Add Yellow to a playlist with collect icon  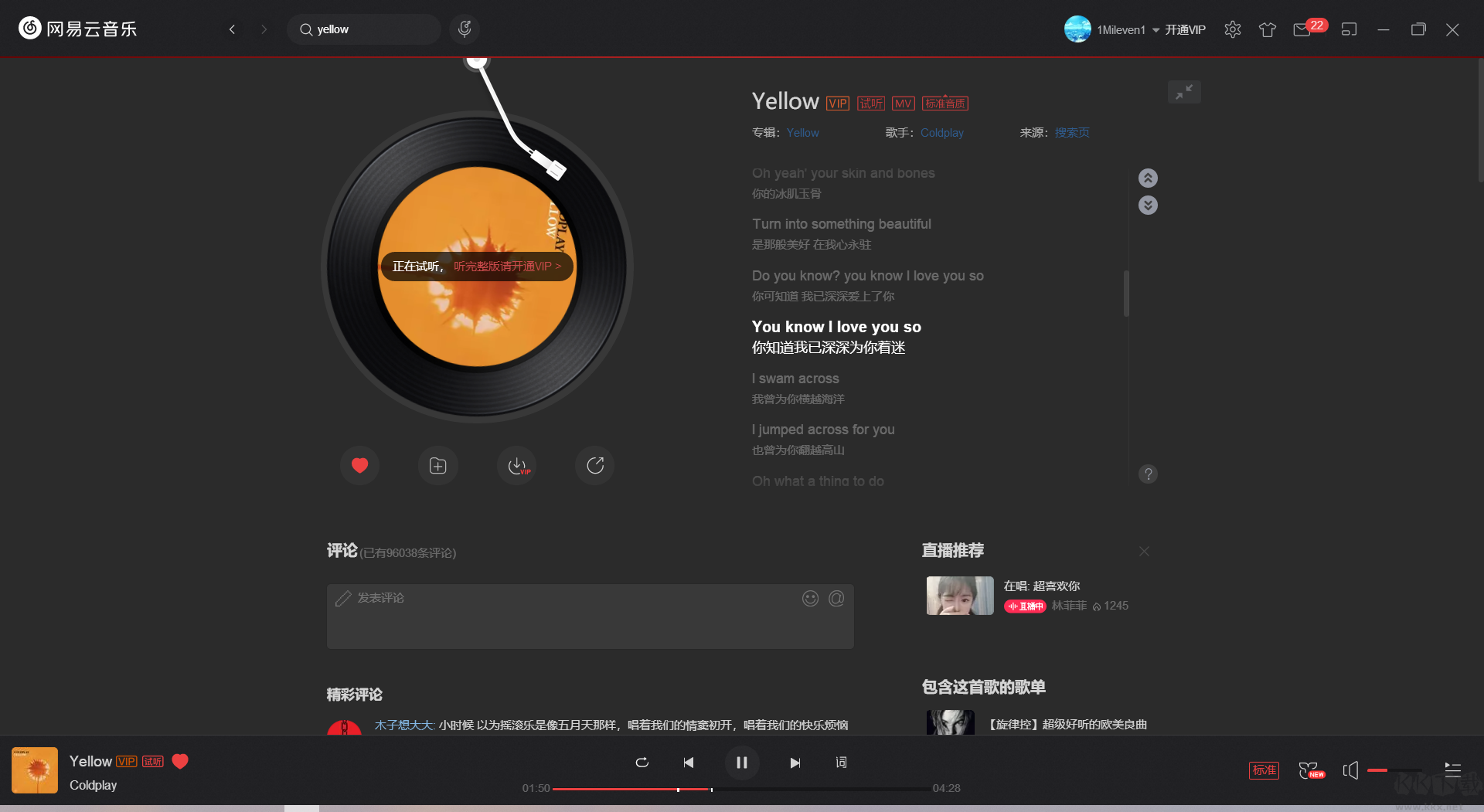pyautogui.click(x=437, y=465)
